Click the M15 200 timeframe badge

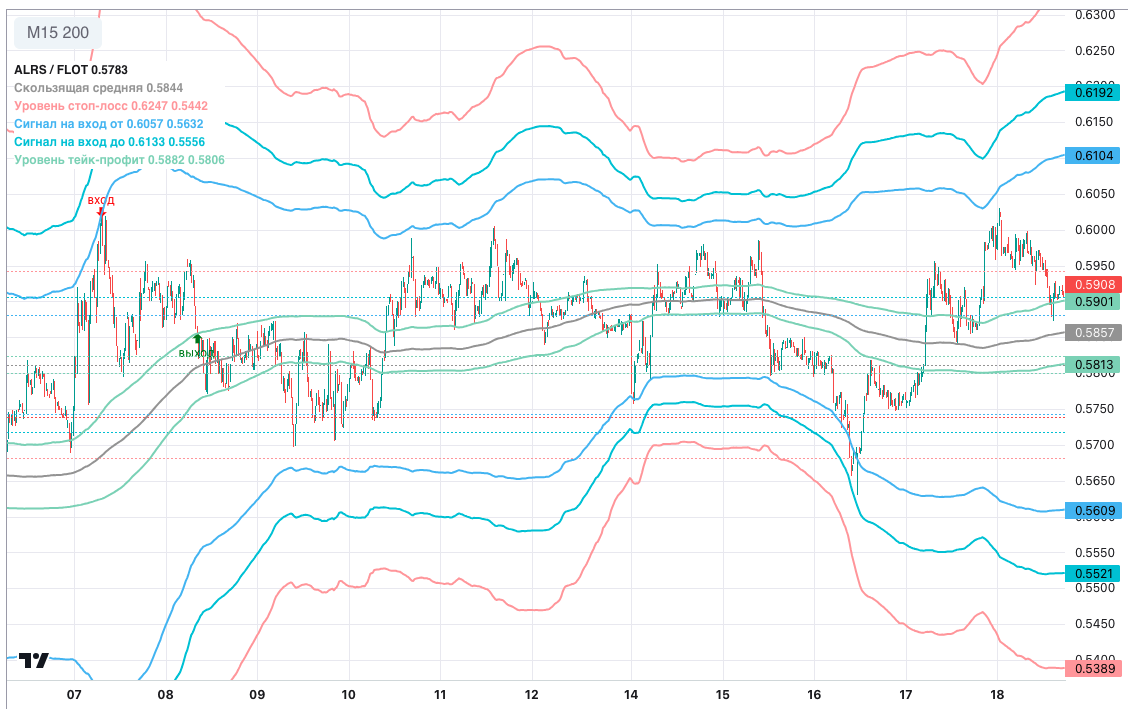tap(58, 33)
